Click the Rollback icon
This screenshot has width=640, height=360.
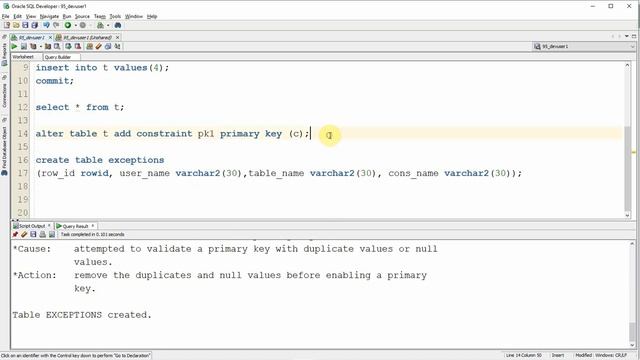[78, 47]
